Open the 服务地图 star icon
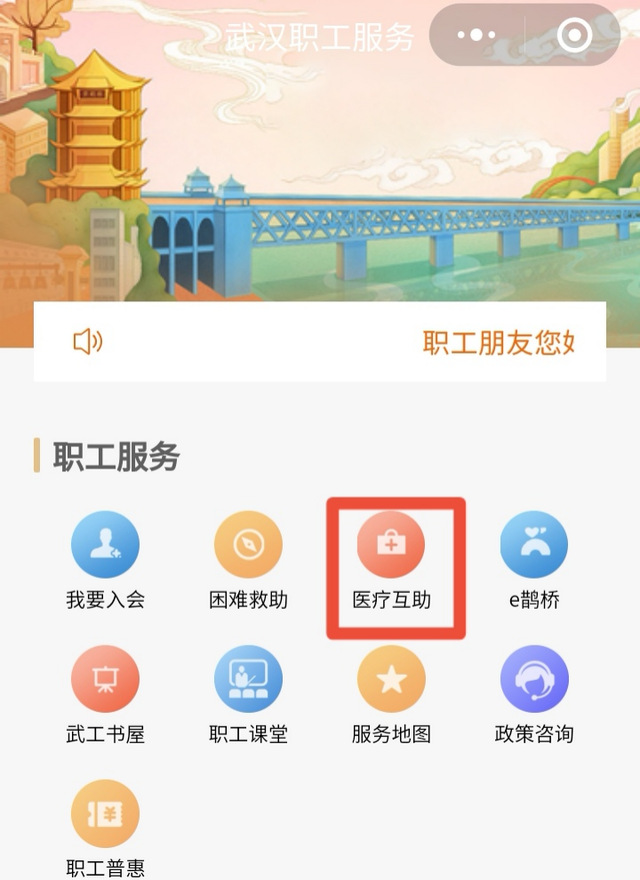 pos(391,679)
